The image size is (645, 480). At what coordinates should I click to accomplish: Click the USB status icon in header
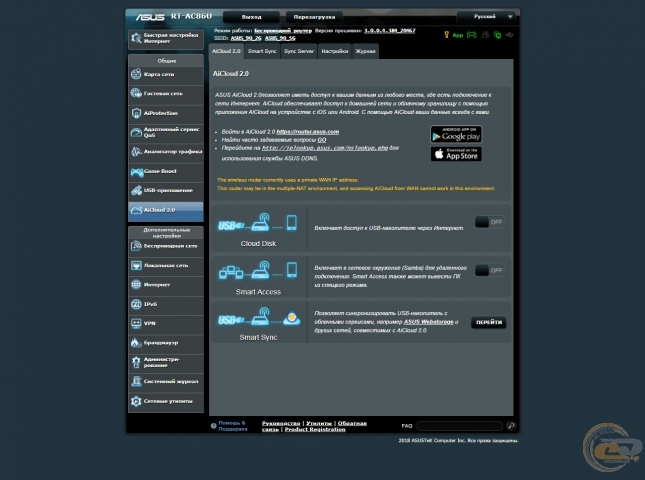point(510,35)
